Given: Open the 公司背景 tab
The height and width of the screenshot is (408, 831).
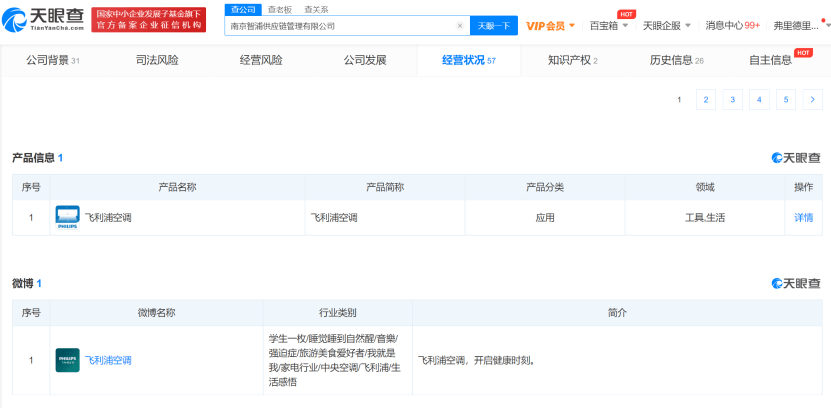Looking at the screenshot, I should [53, 60].
